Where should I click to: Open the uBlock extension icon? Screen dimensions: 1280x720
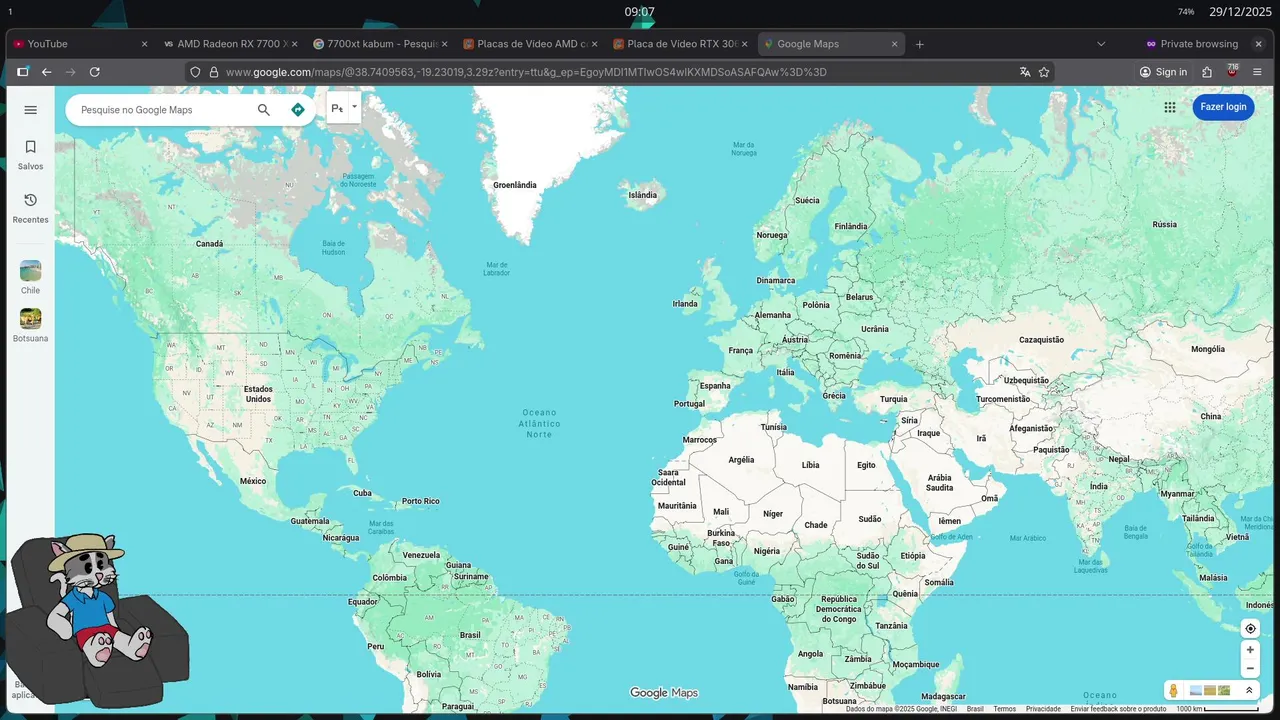pos(1232,71)
